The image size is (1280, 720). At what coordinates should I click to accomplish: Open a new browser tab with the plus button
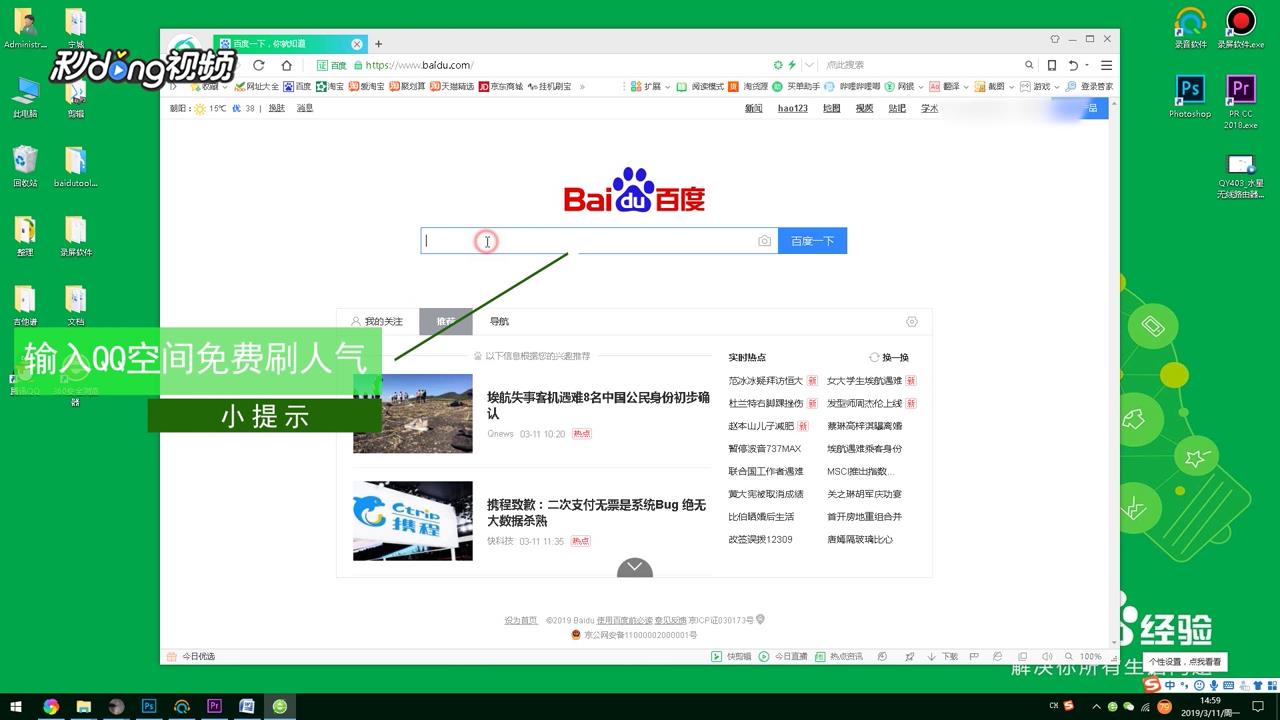378,44
